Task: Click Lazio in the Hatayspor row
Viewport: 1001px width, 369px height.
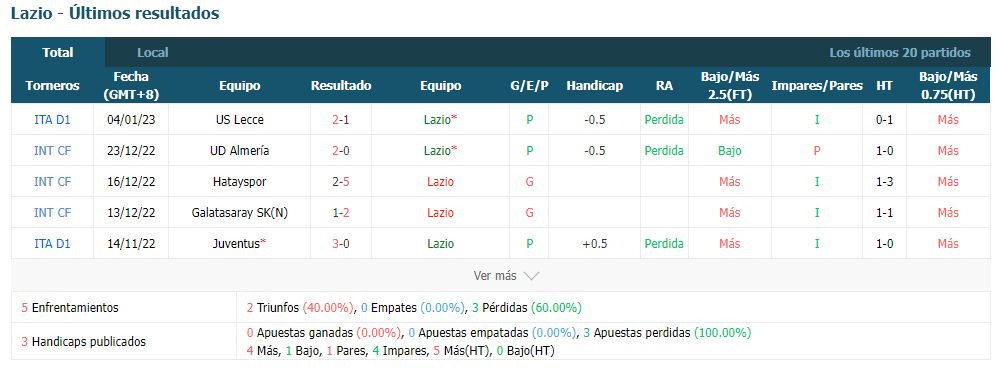Action: click(x=440, y=182)
